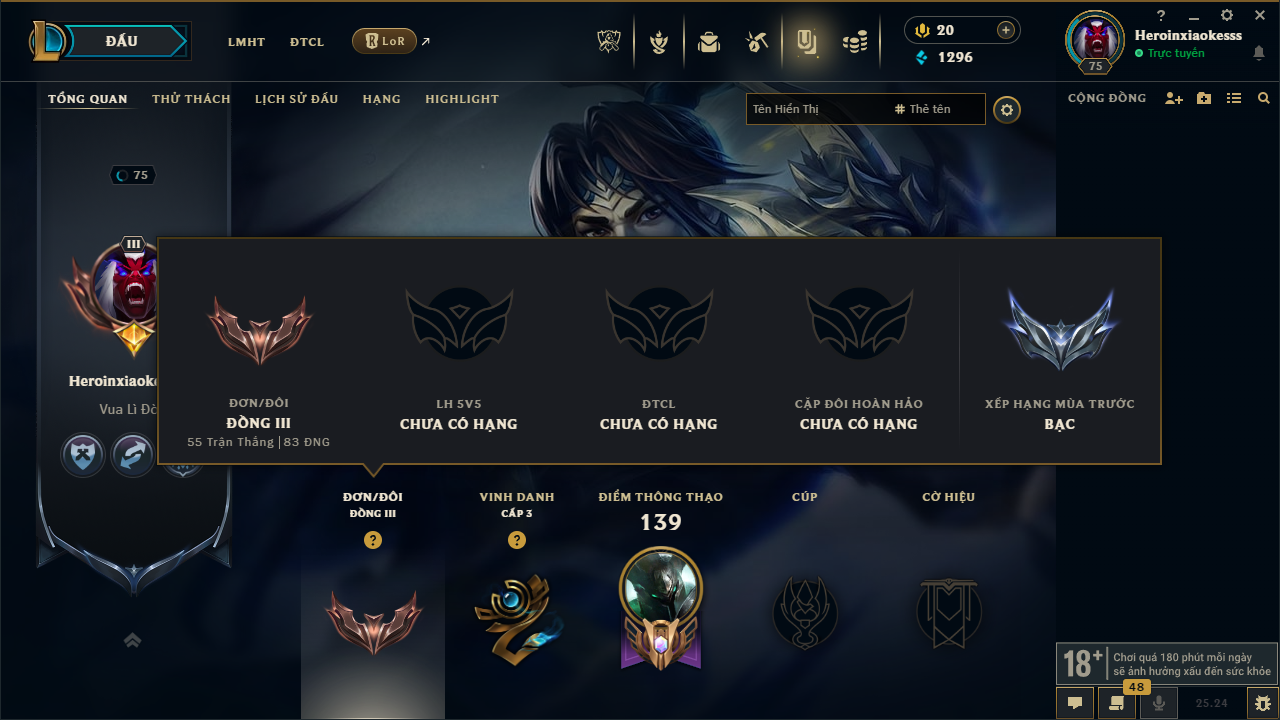Open the notifications bell icon
Viewport: 1280px width, 720px height.
(x=1258, y=54)
